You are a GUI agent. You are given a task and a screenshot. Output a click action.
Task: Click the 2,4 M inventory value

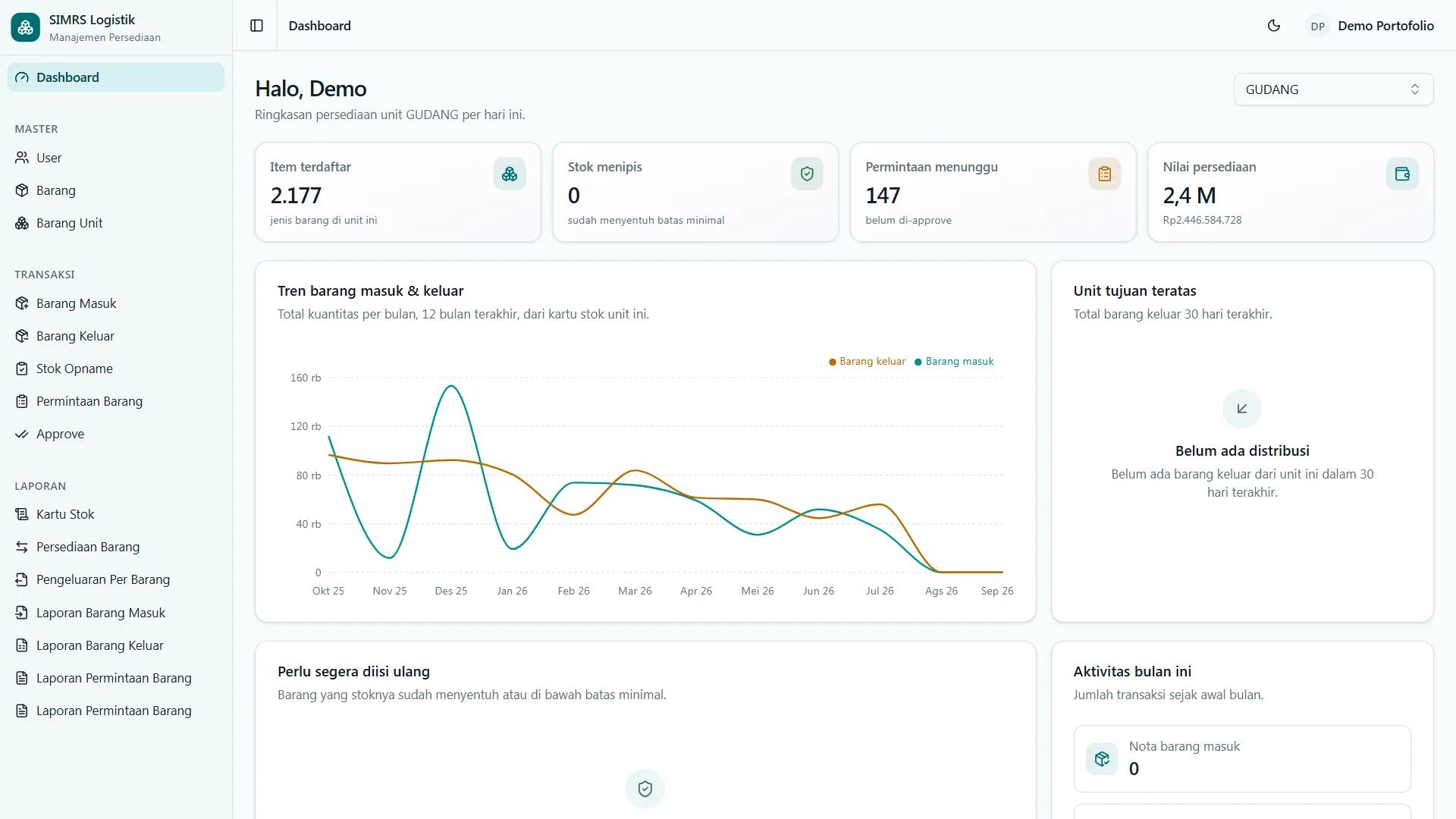click(x=1189, y=196)
